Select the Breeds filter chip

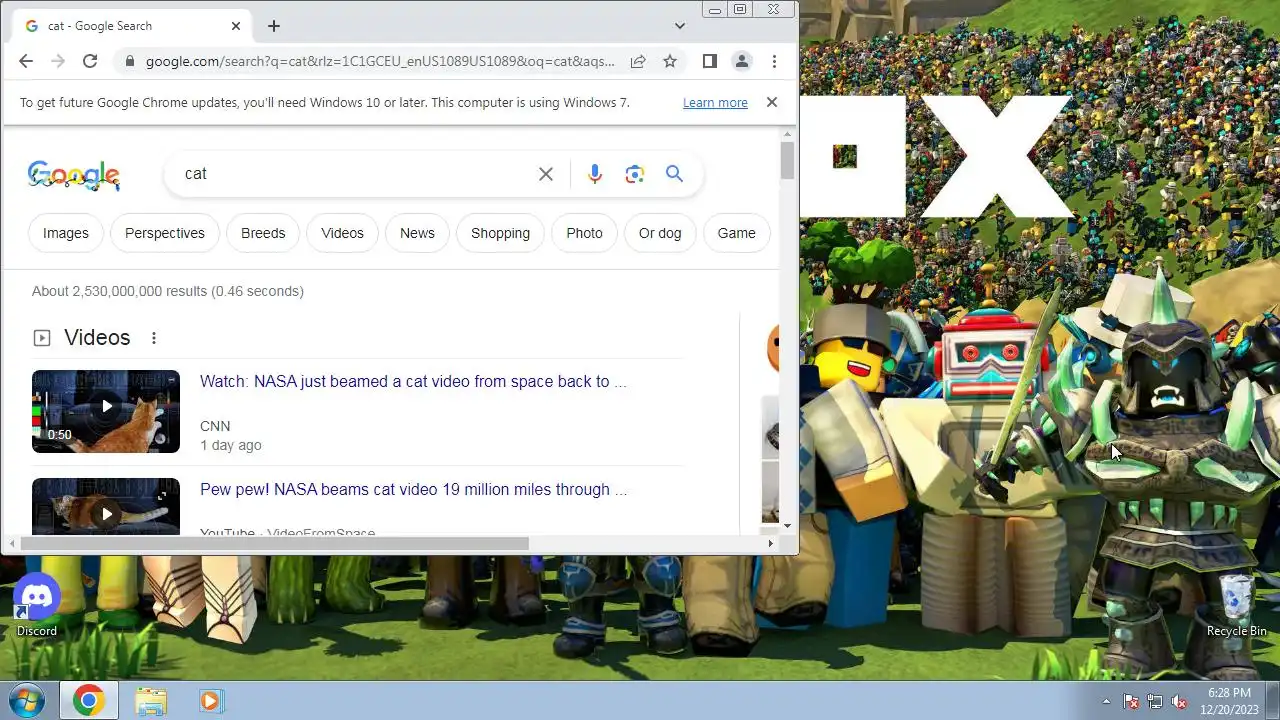[x=263, y=233]
